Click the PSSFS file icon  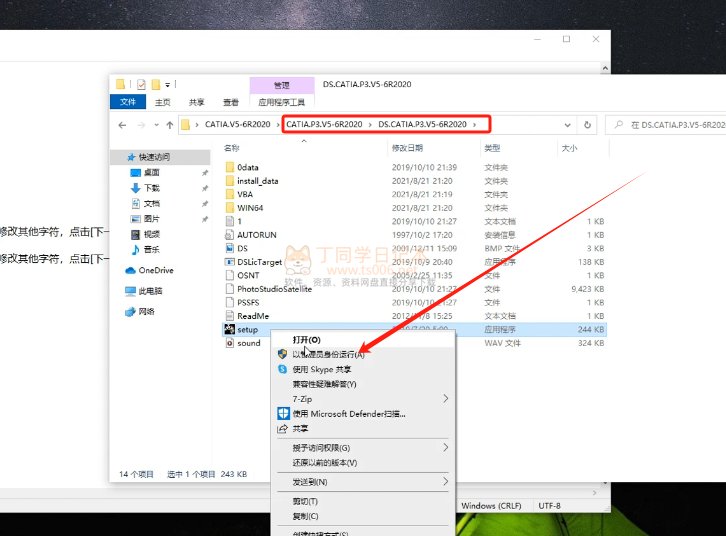tap(230, 302)
